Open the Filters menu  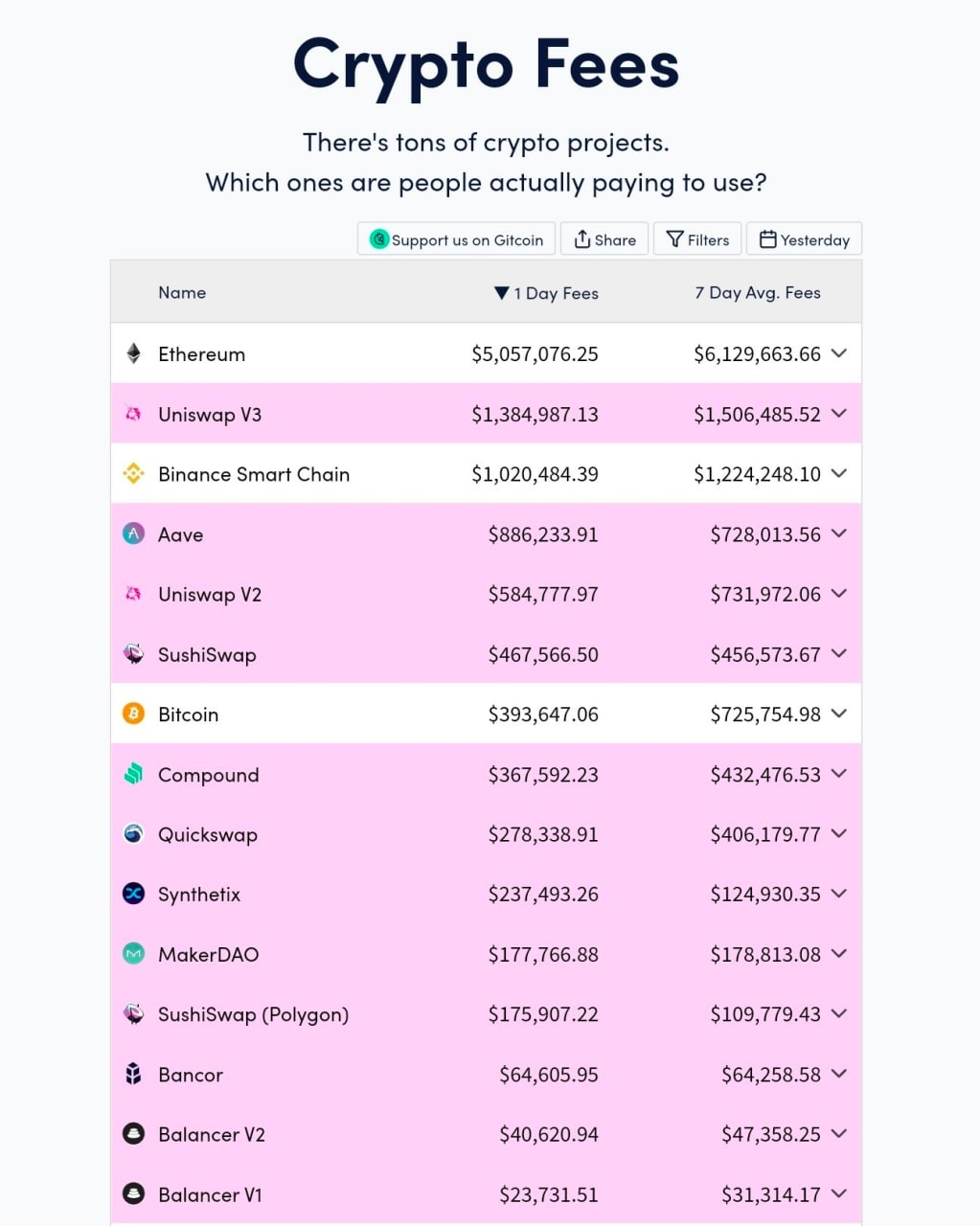point(697,239)
